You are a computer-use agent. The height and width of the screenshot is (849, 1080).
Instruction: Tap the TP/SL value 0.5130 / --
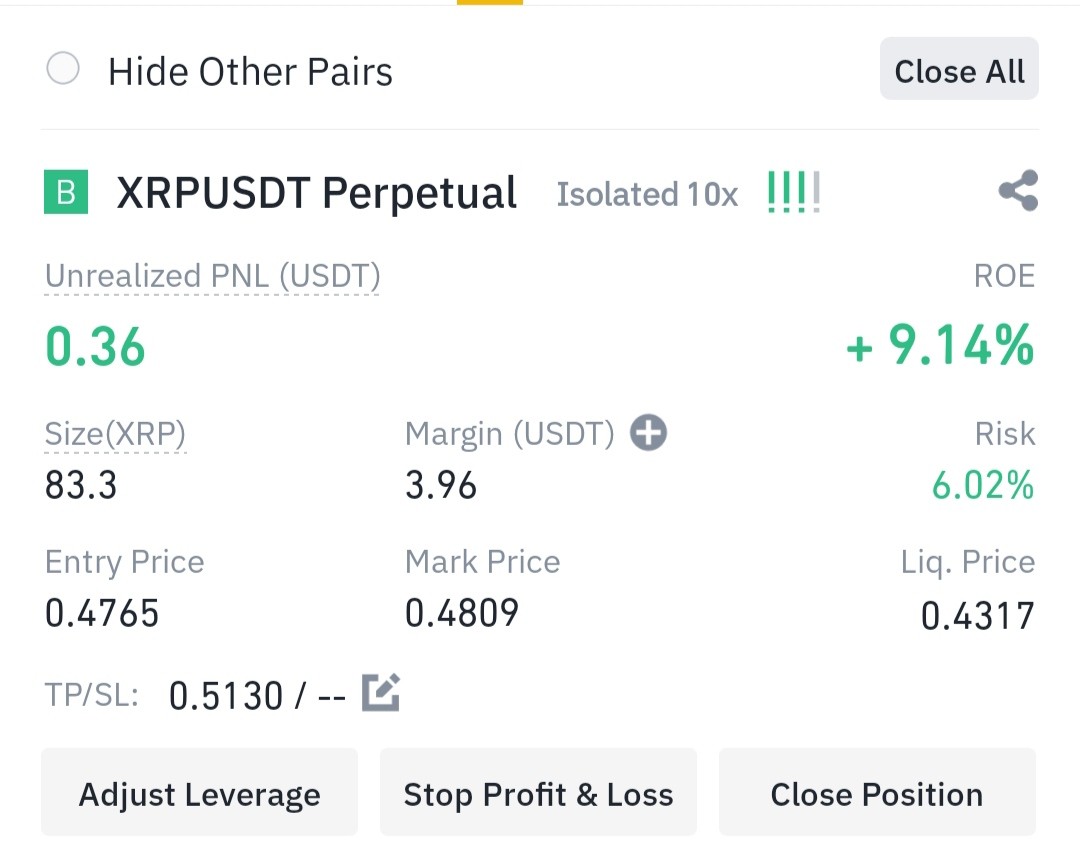[257, 695]
